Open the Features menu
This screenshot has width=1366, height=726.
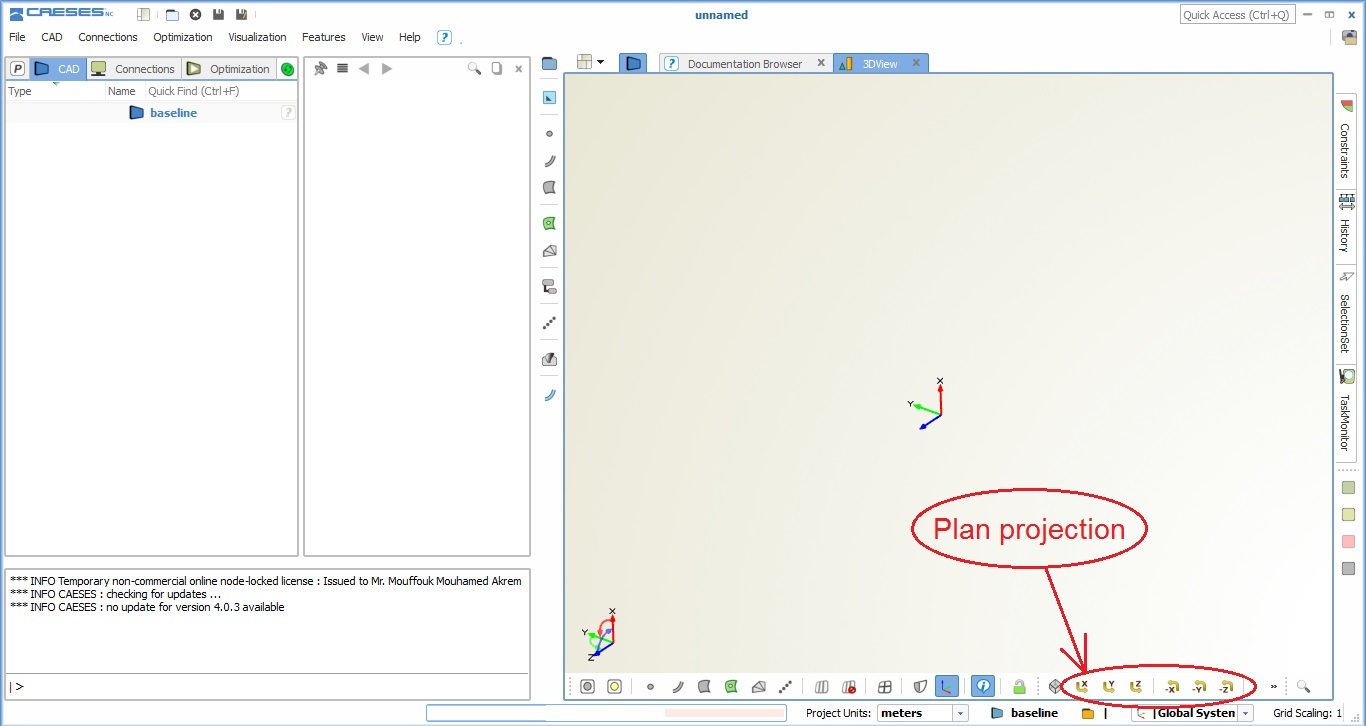[x=324, y=37]
